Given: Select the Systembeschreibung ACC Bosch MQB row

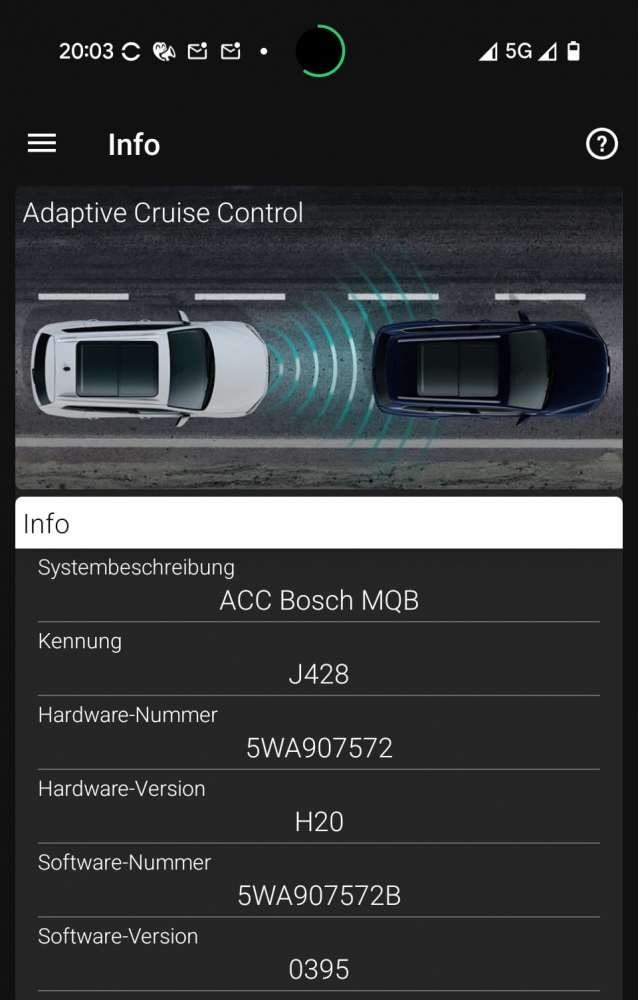Looking at the screenshot, I should pos(319,585).
